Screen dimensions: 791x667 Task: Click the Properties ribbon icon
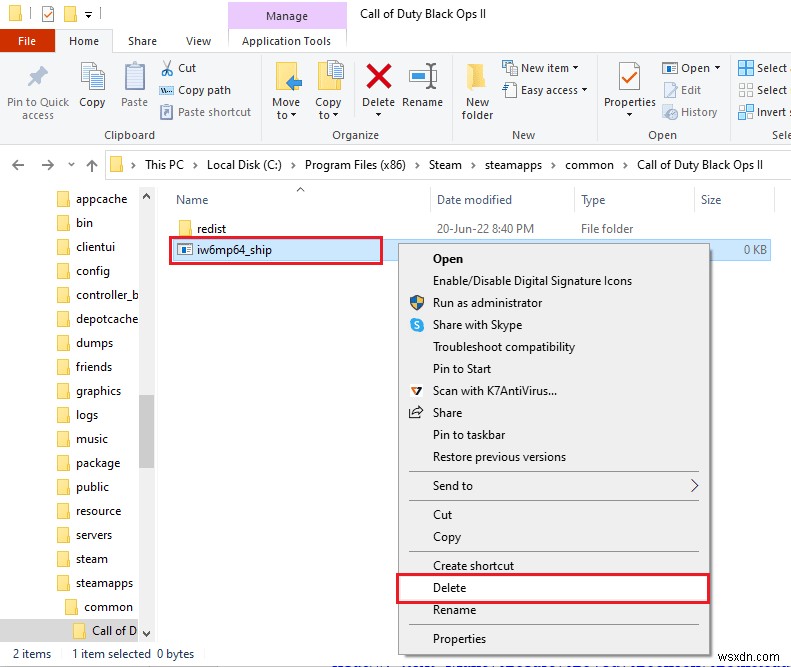tap(629, 77)
